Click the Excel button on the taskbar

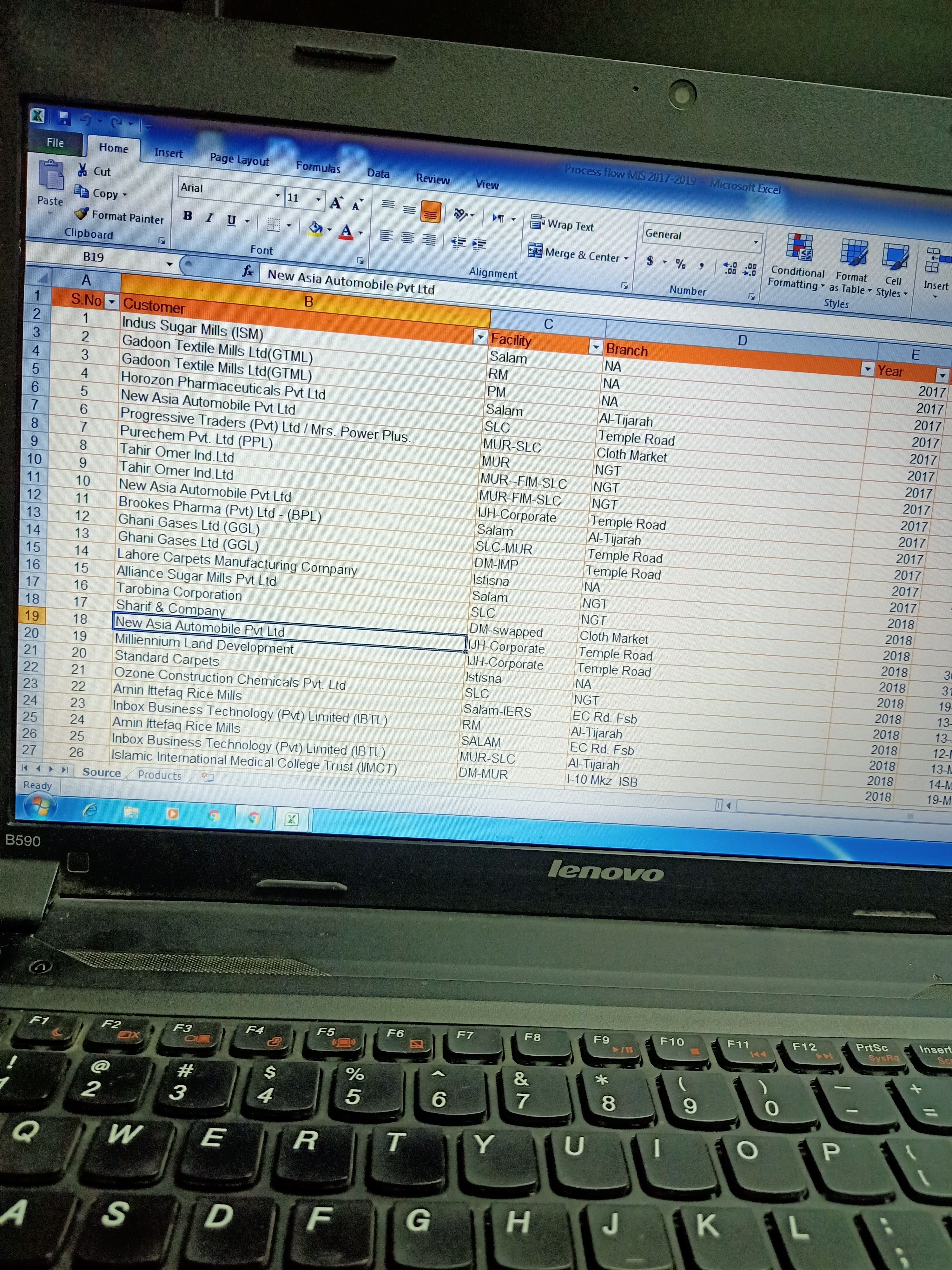pyautogui.click(x=292, y=819)
